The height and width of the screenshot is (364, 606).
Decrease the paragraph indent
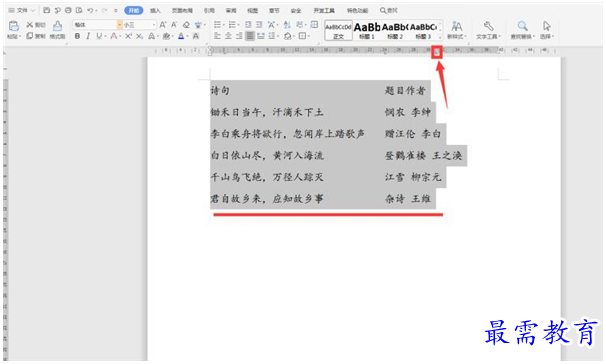(x=248, y=25)
